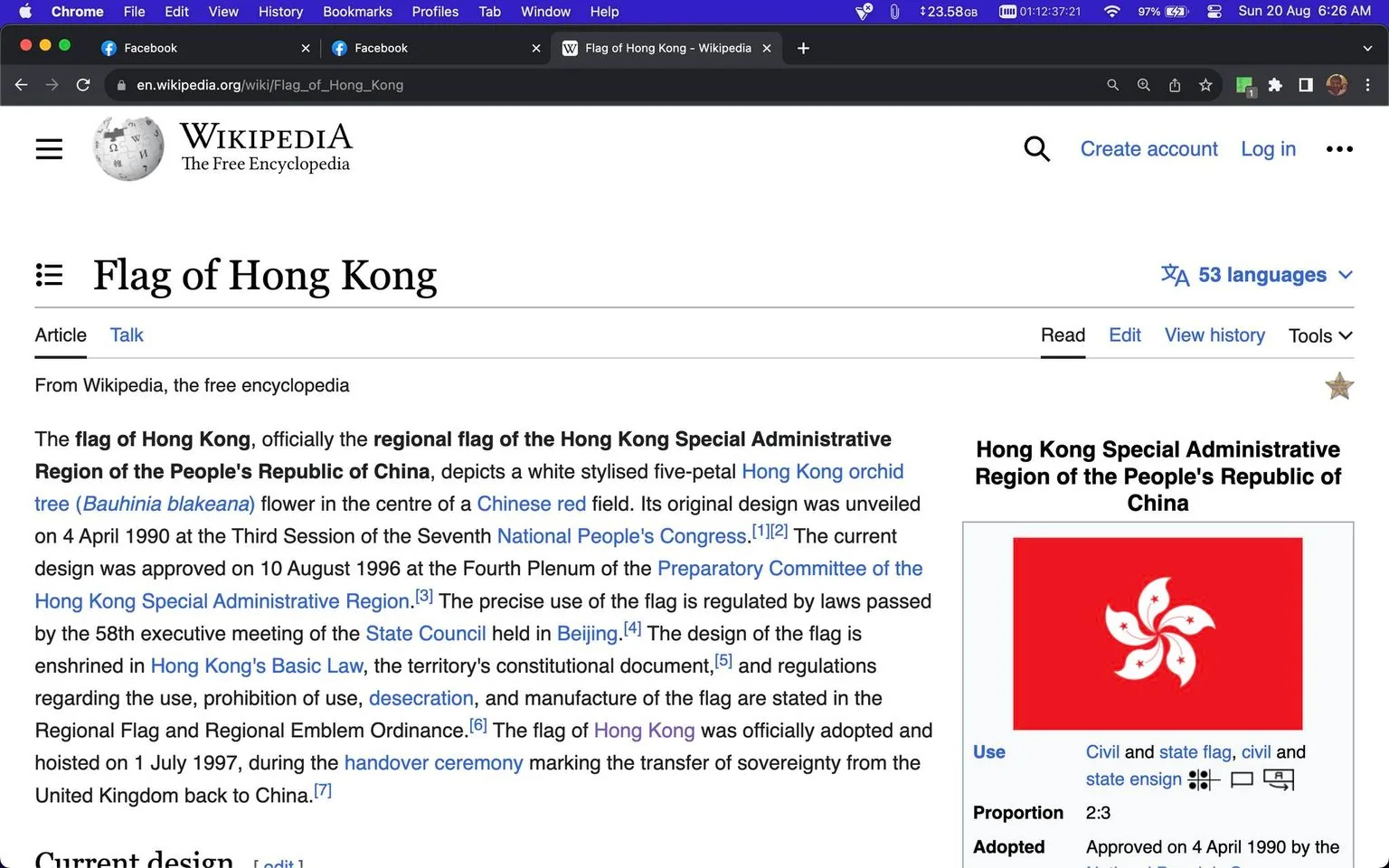
Task: Reload the page
Action: click(83, 85)
